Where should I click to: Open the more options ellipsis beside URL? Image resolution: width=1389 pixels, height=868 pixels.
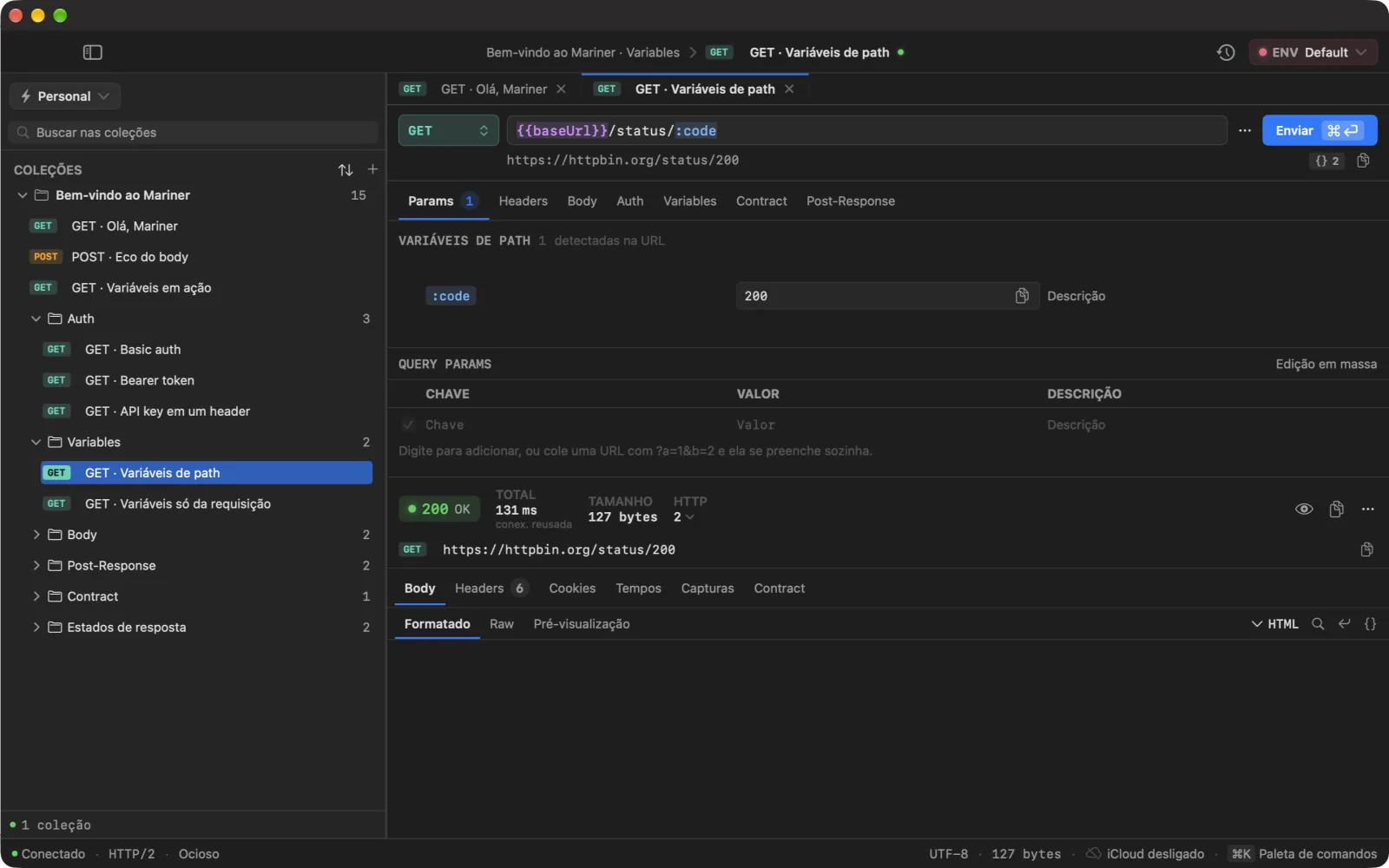point(1245,130)
